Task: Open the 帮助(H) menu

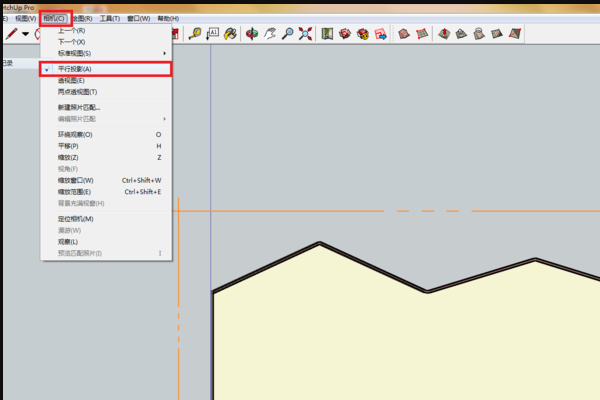Action: (168, 18)
